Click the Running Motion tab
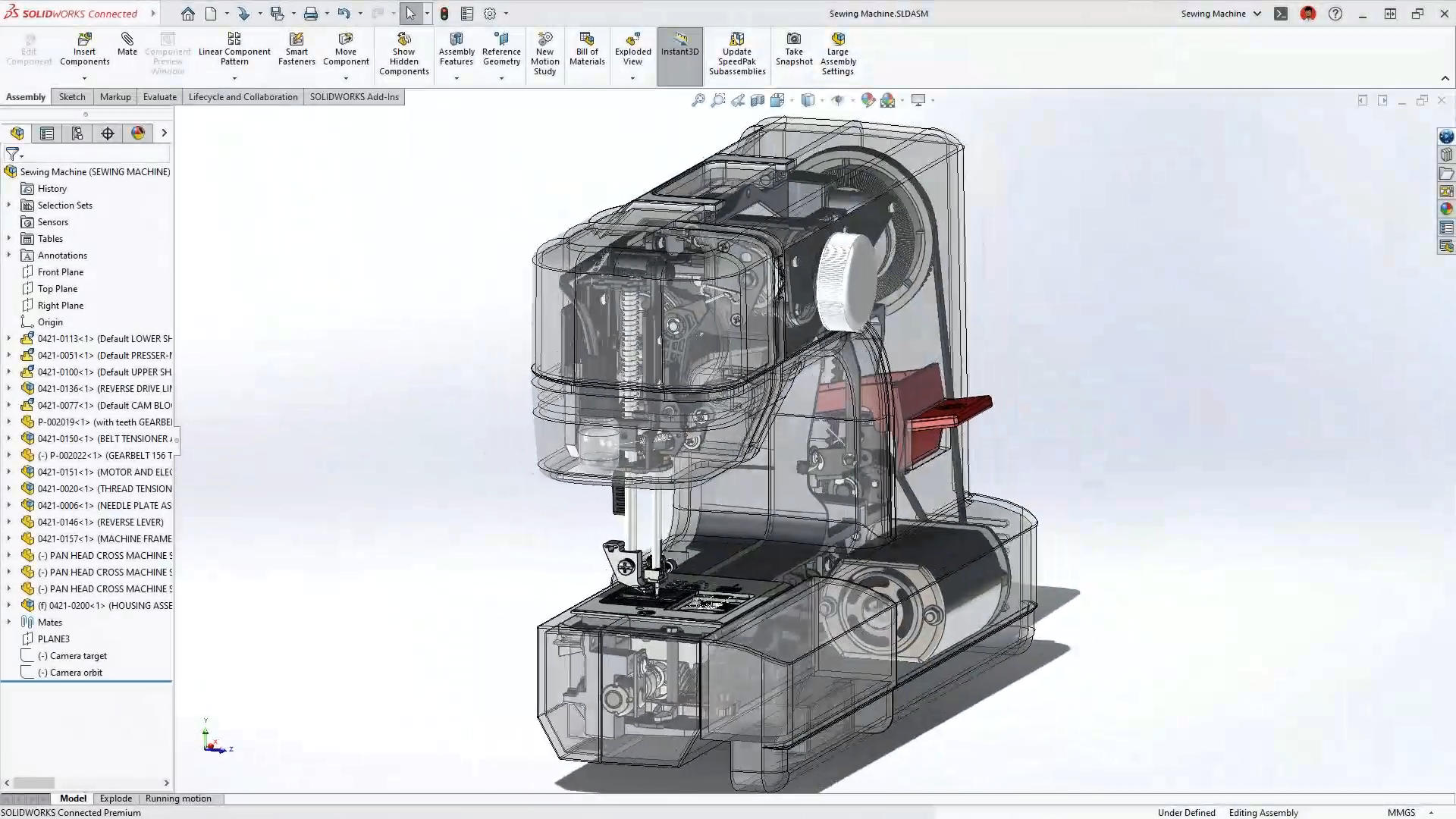This screenshot has height=819, width=1456. pyautogui.click(x=178, y=798)
